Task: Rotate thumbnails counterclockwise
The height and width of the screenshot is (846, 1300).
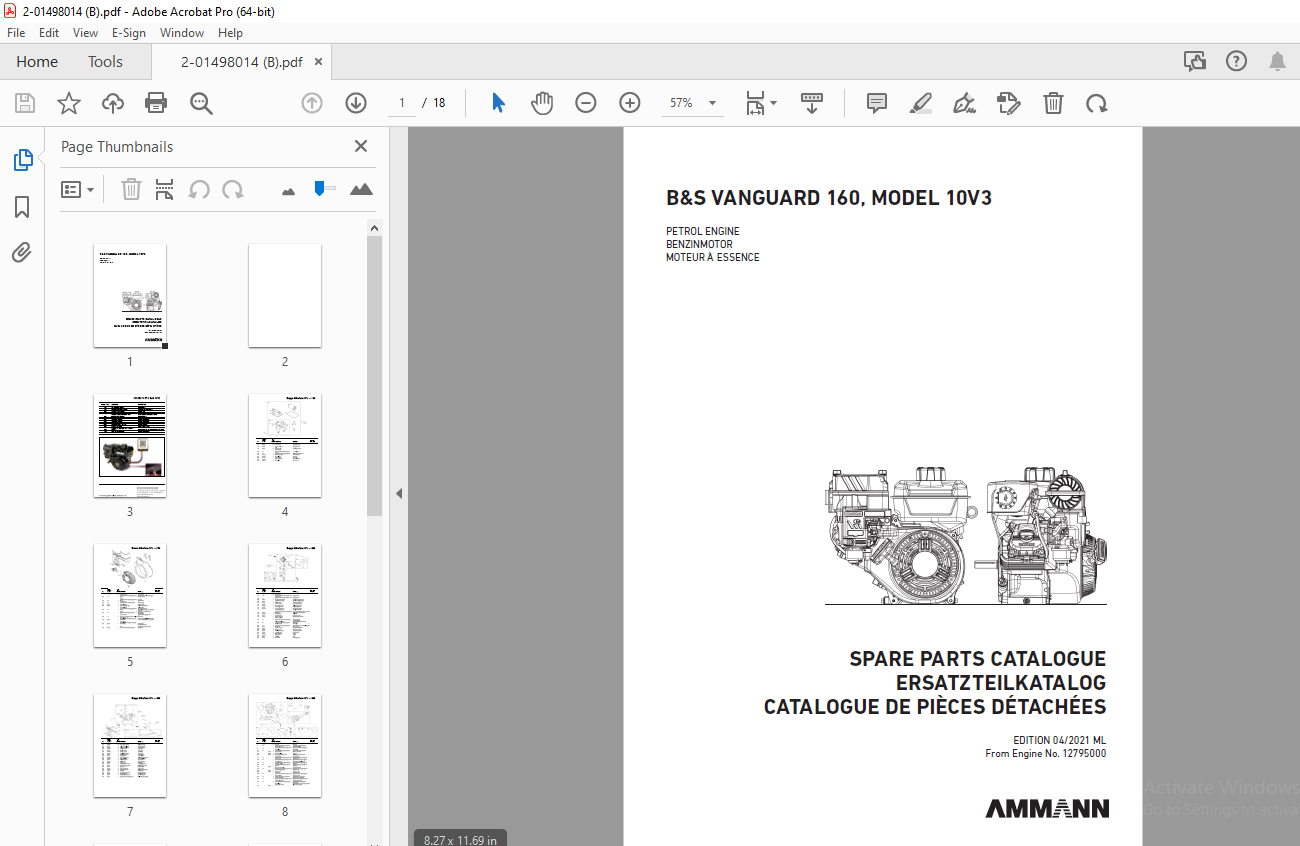Action: [199, 189]
